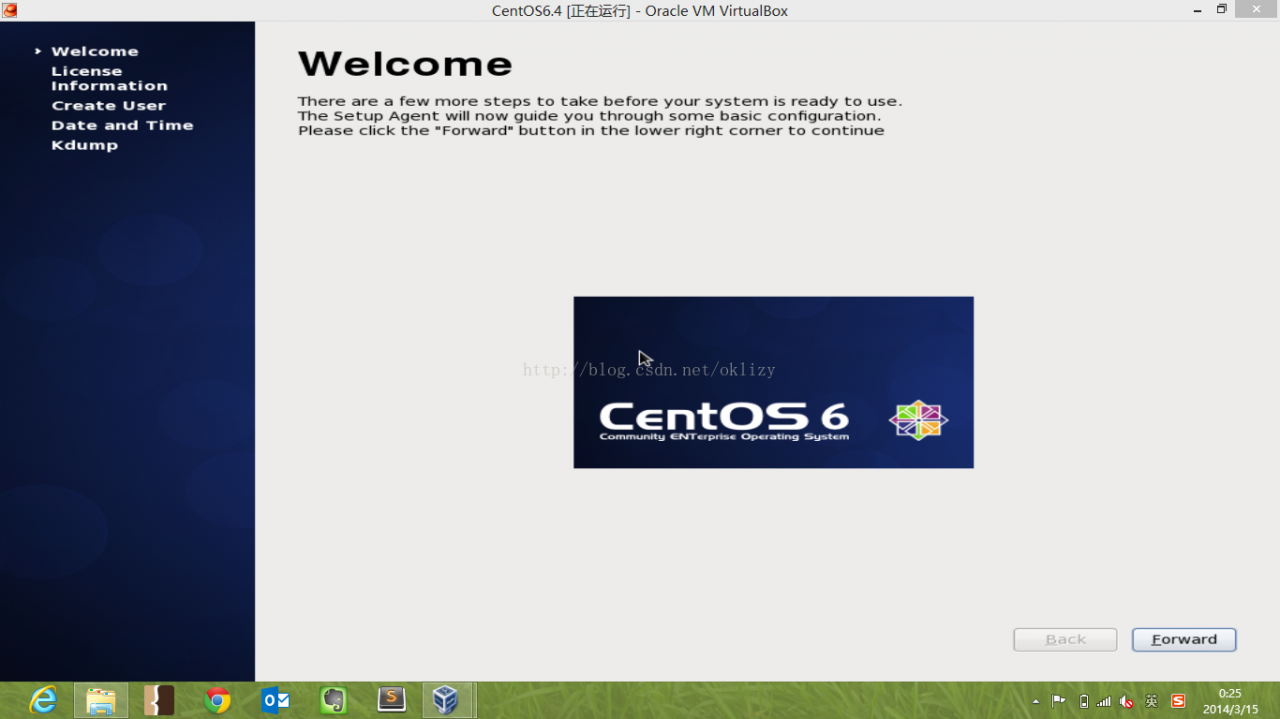Click battery status tray icon
This screenshot has height=719, width=1280.
click(x=1084, y=701)
